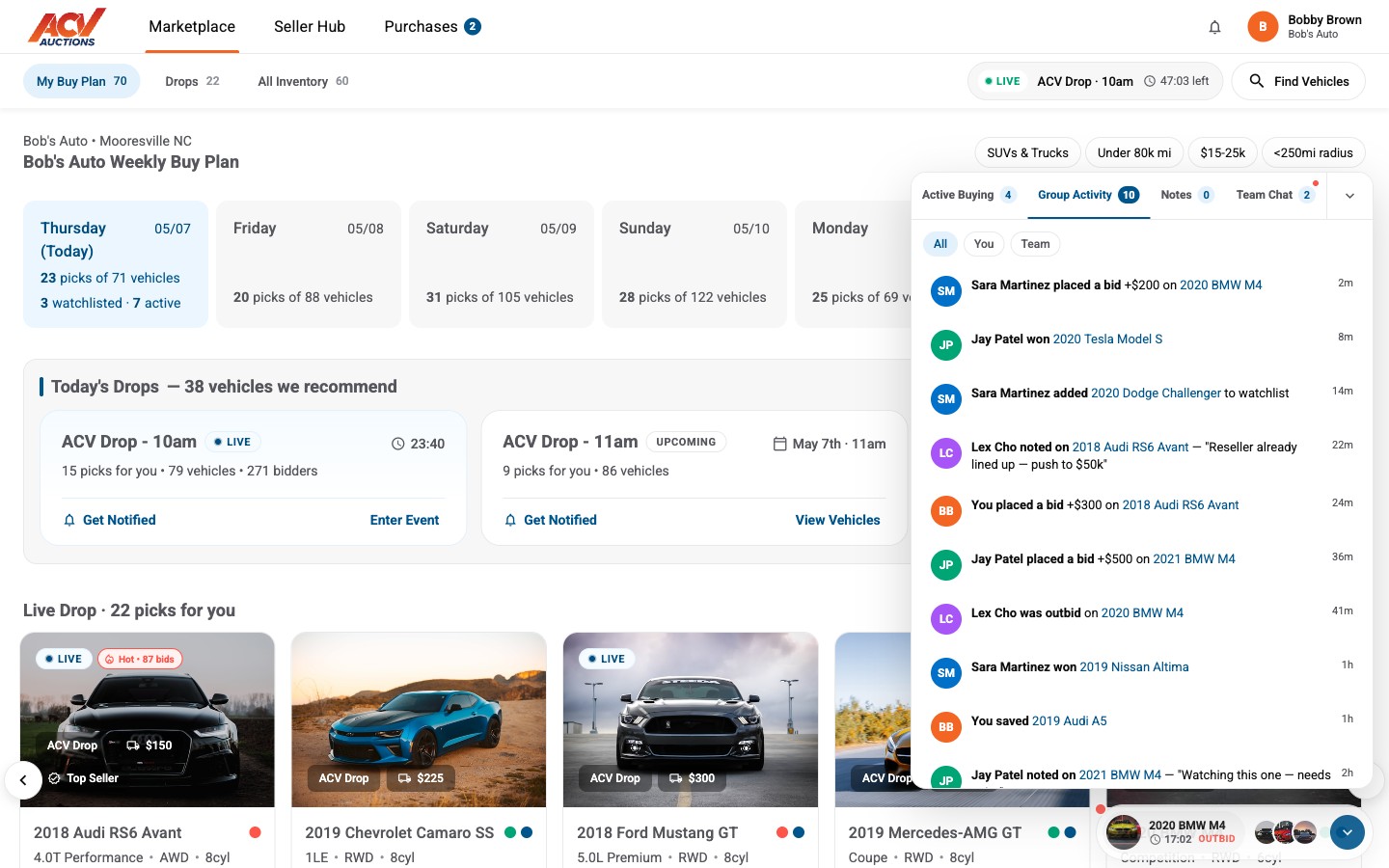Viewport: 1389px width, 868px height.
Task: Filter activity to You
Action: pyautogui.click(x=984, y=244)
